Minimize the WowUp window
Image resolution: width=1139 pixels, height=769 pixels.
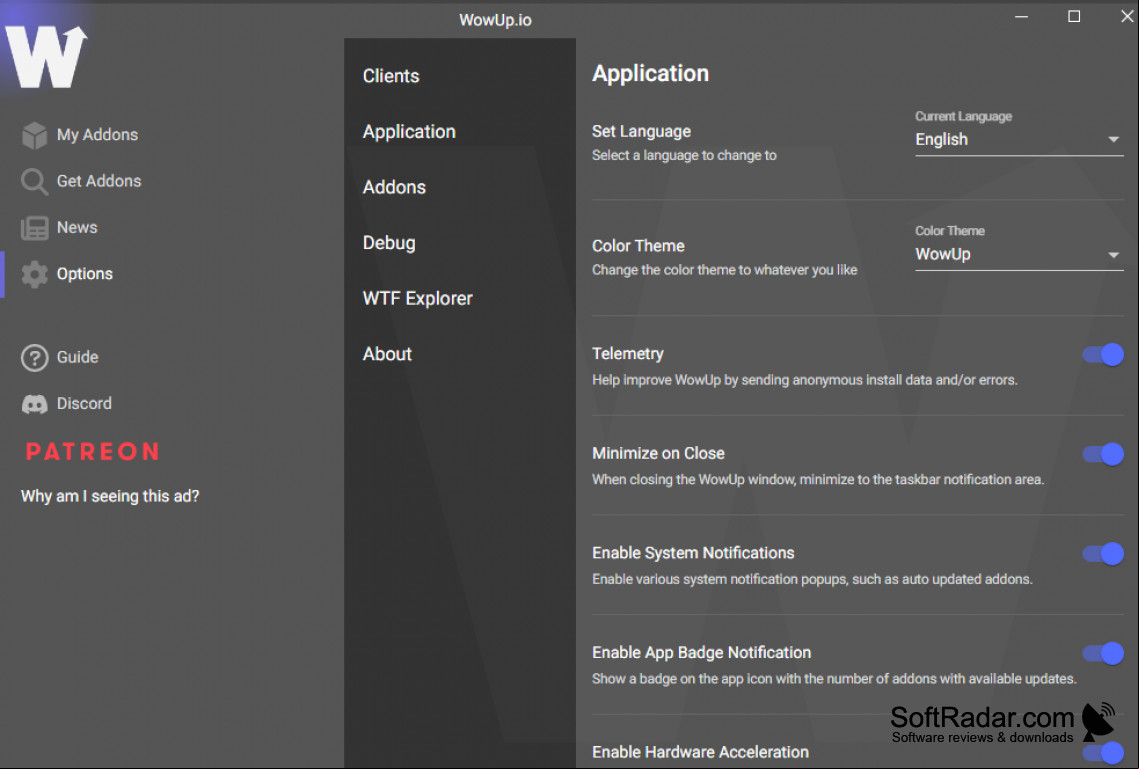1021,16
